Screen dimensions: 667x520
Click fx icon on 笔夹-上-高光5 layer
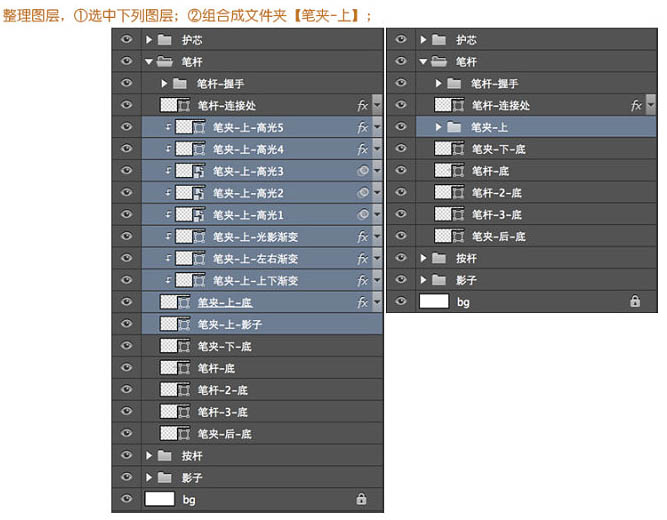pos(362,127)
